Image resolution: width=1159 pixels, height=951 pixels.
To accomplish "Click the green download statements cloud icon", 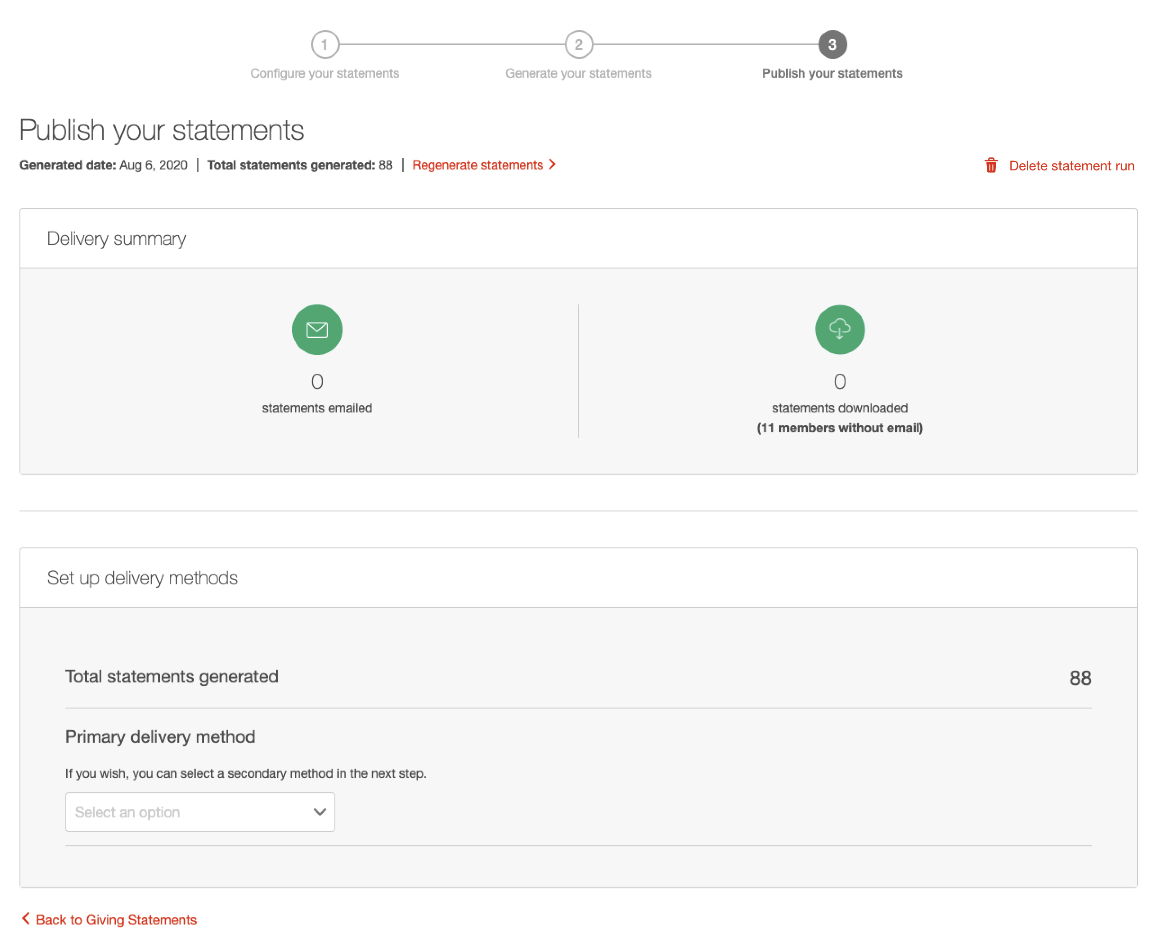I will 839,329.
